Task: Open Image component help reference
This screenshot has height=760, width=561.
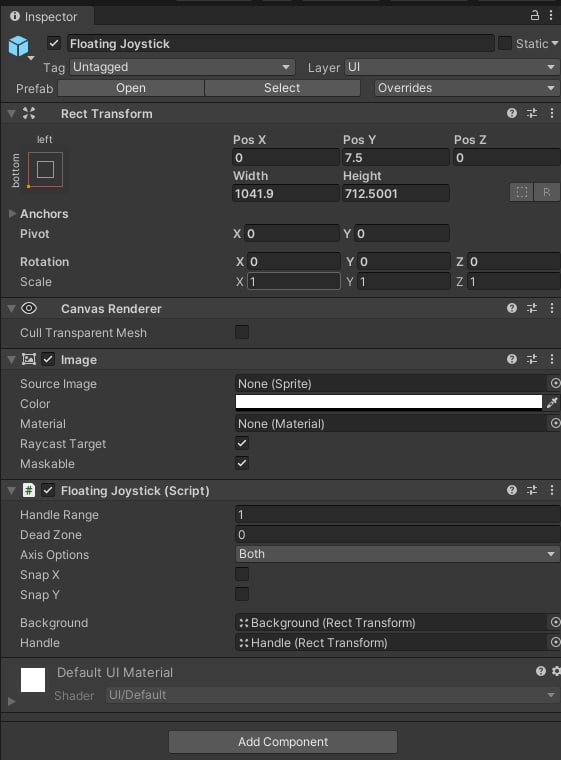Action: 512,359
